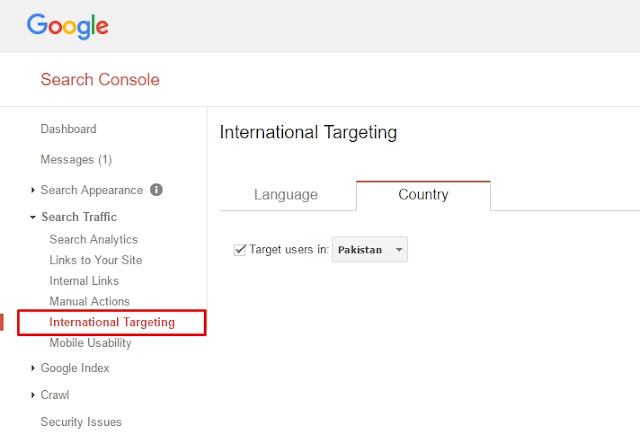Select International Targeting in sidebar

pyautogui.click(x=112, y=322)
